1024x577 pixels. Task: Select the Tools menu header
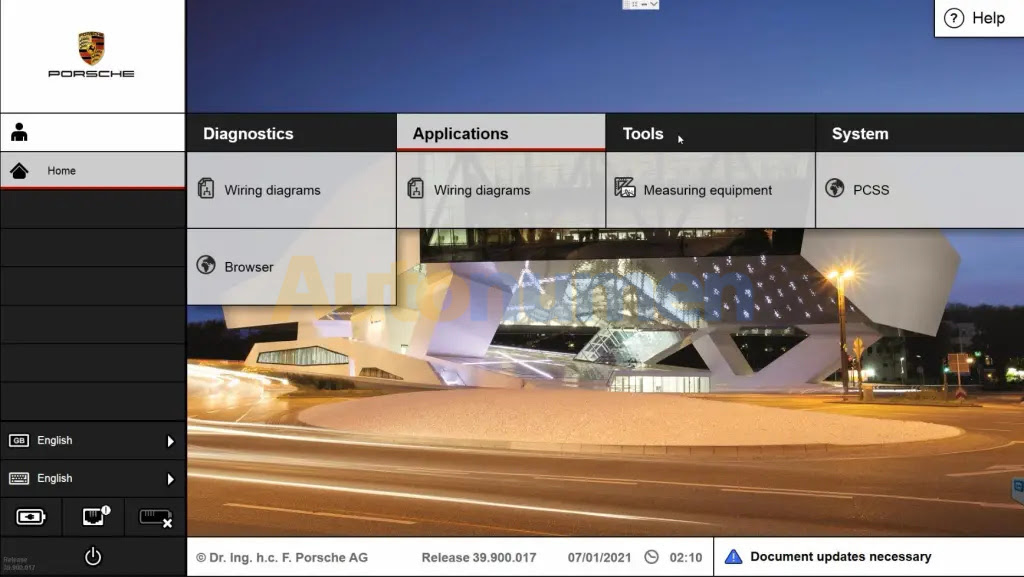point(643,134)
